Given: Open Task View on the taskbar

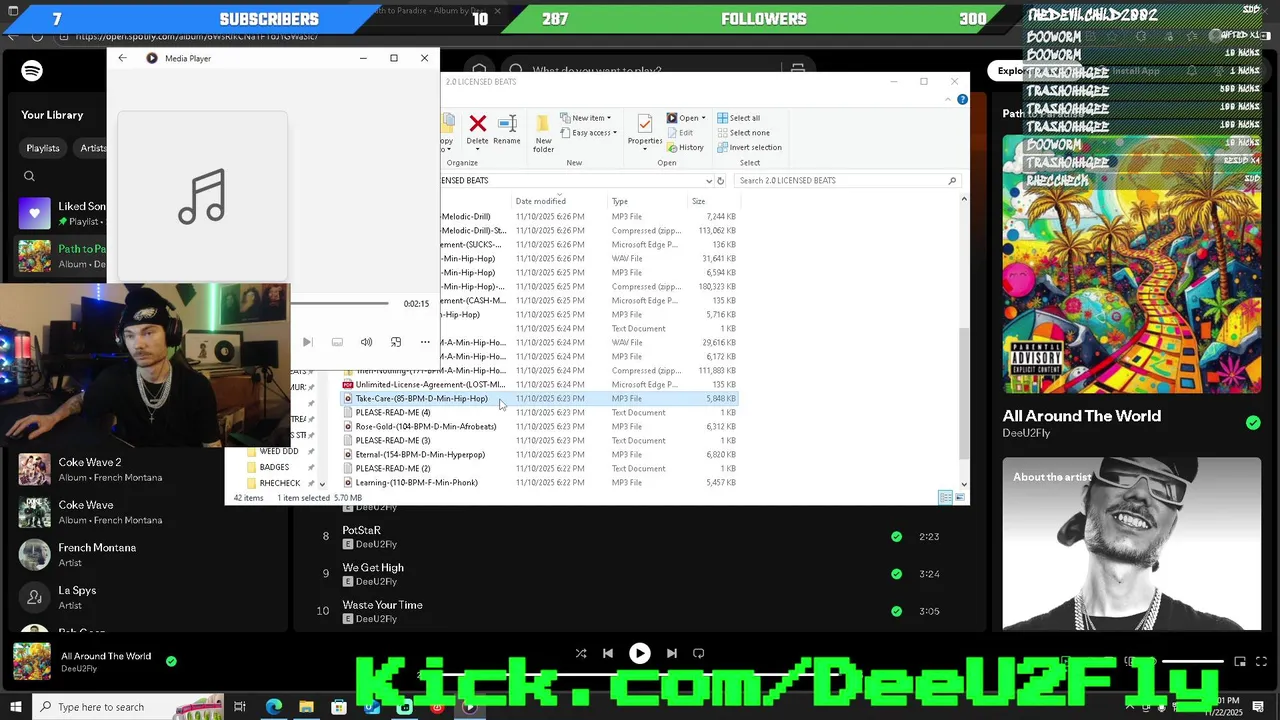Looking at the screenshot, I should pos(240,707).
